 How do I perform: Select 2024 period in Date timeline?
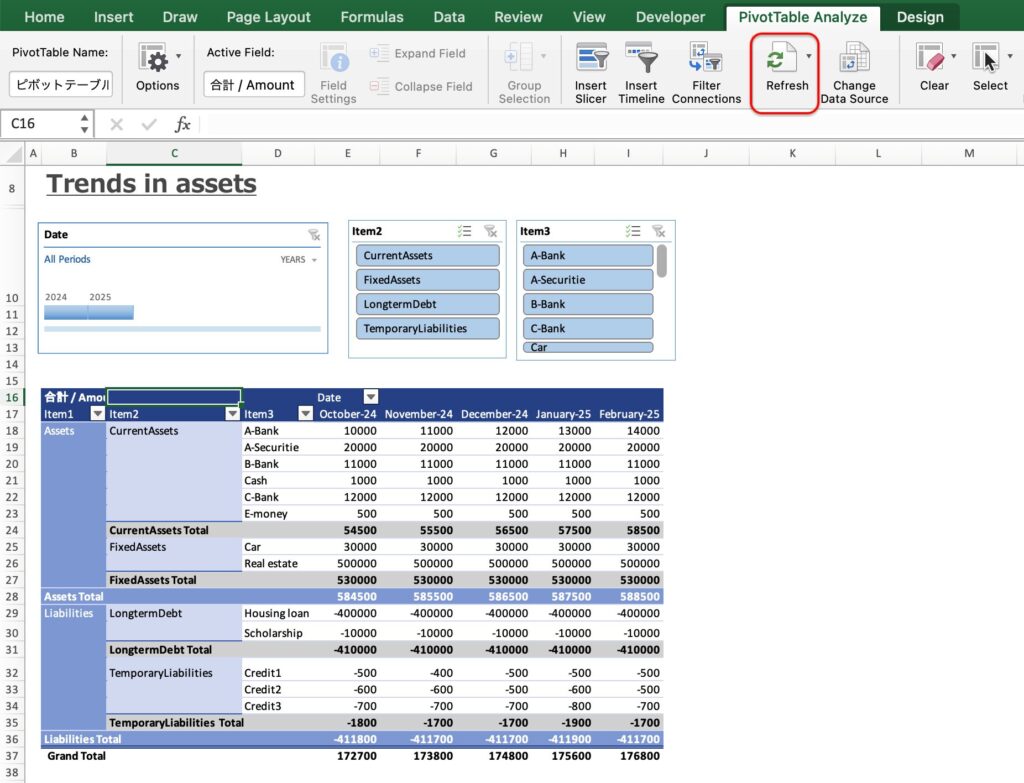pos(65,313)
